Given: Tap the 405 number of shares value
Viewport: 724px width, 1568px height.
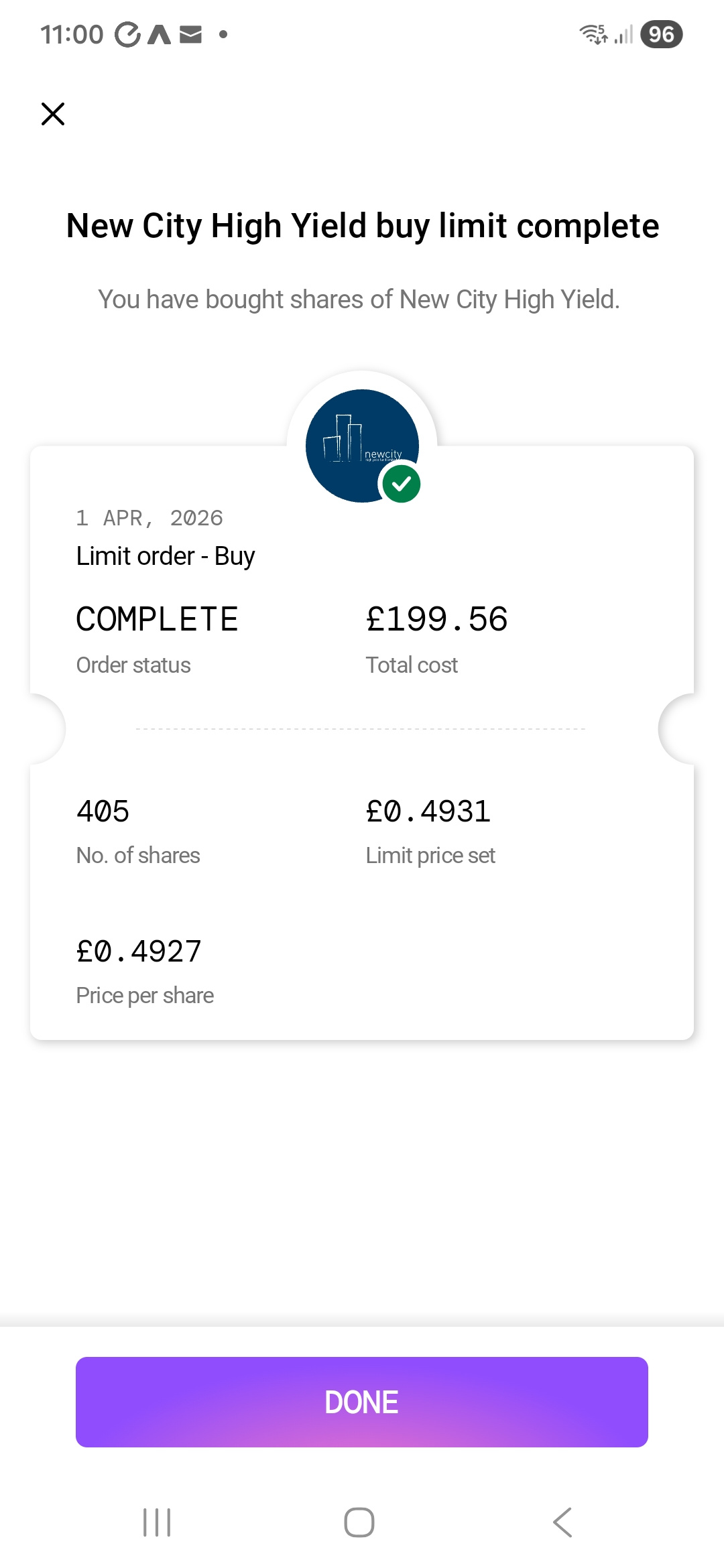Looking at the screenshot, I should tap(103, 811).
